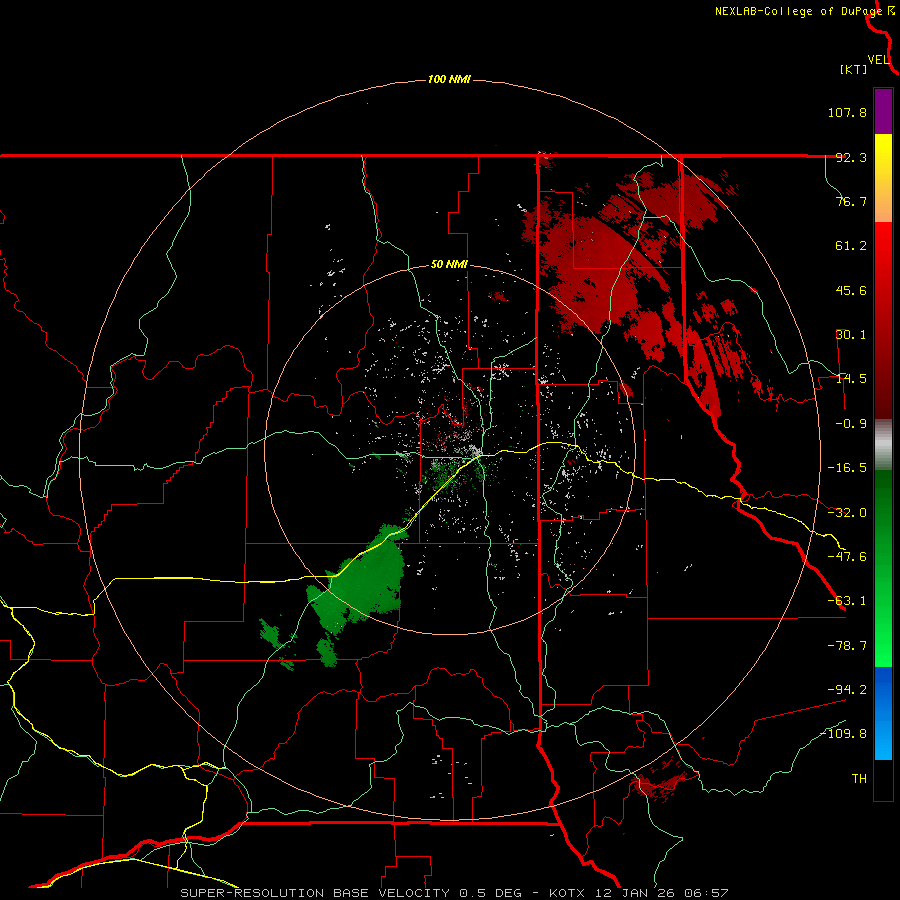This screenshot has width=900, height=900.
Task: Pick the yellow-orange segment of velocity color bar
Action: 883,178
